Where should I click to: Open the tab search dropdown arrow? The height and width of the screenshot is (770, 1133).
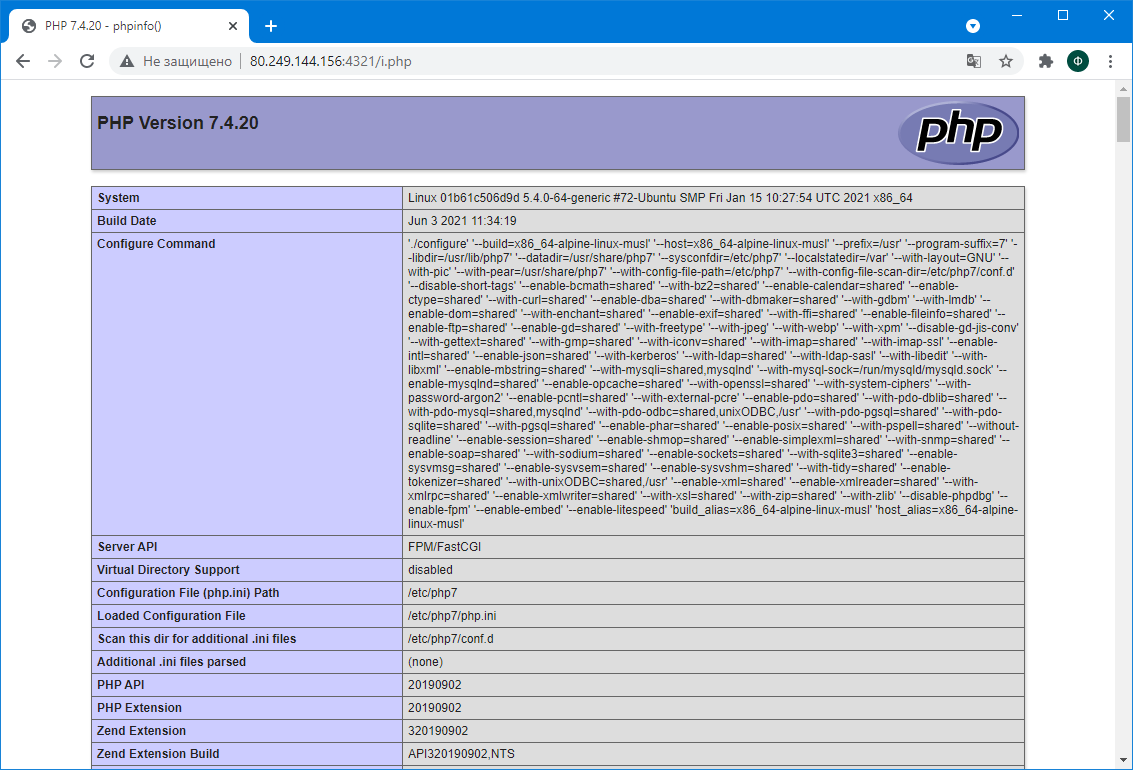pos(973,26)
